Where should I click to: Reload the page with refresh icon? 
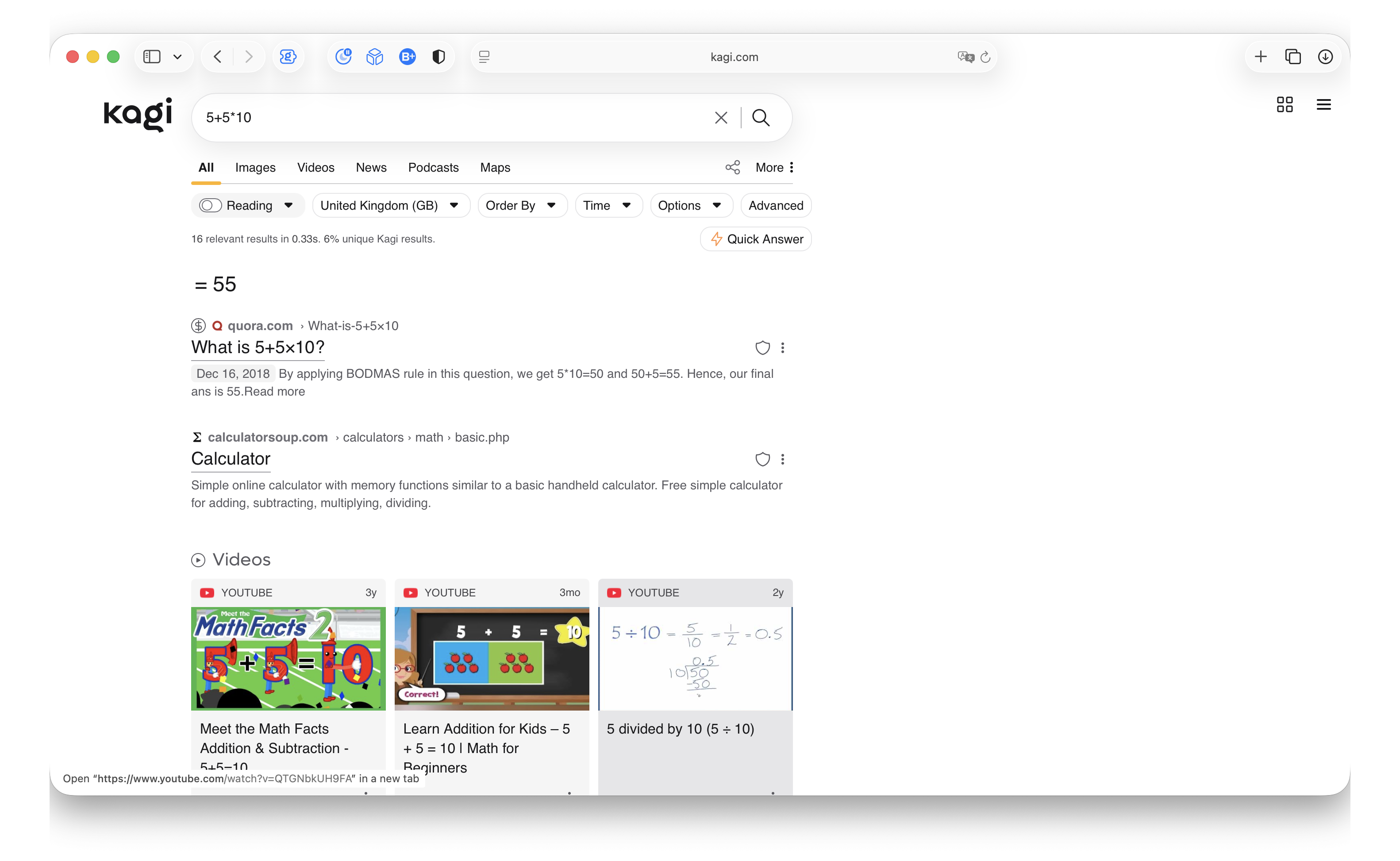click(985, 57)
